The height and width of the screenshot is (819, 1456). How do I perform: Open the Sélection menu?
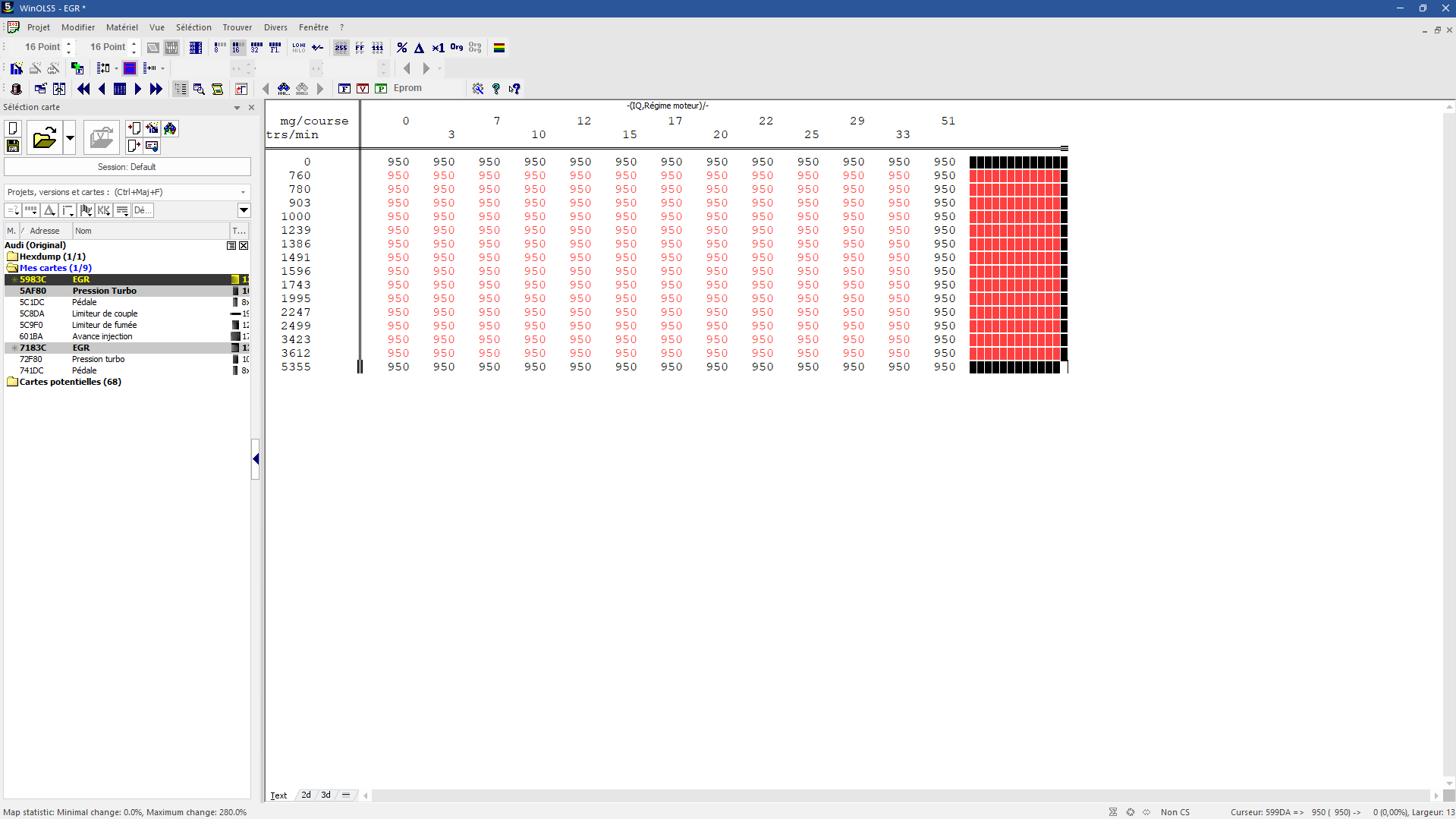193,27
